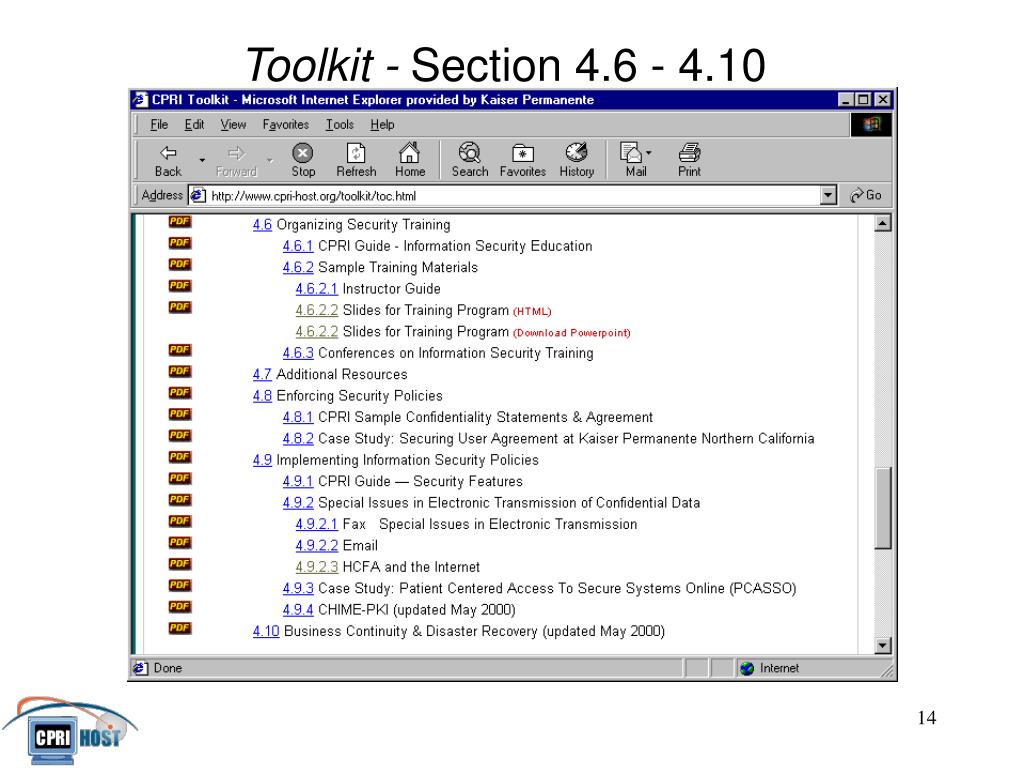1024x768 pixels.
Task: Follow the 4.6.3 Conferences link
Action: click(298, 353)
